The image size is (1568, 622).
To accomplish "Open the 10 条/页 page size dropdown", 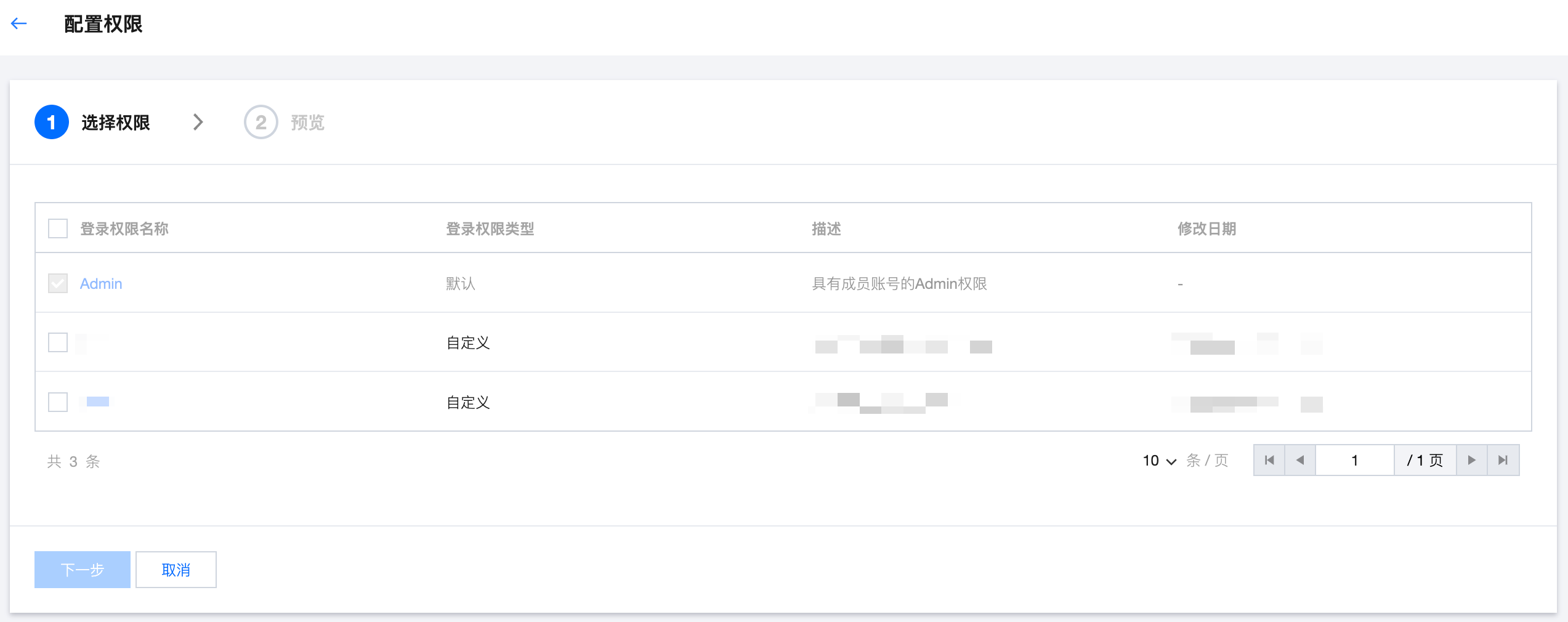I will [x=1159, y=461].
